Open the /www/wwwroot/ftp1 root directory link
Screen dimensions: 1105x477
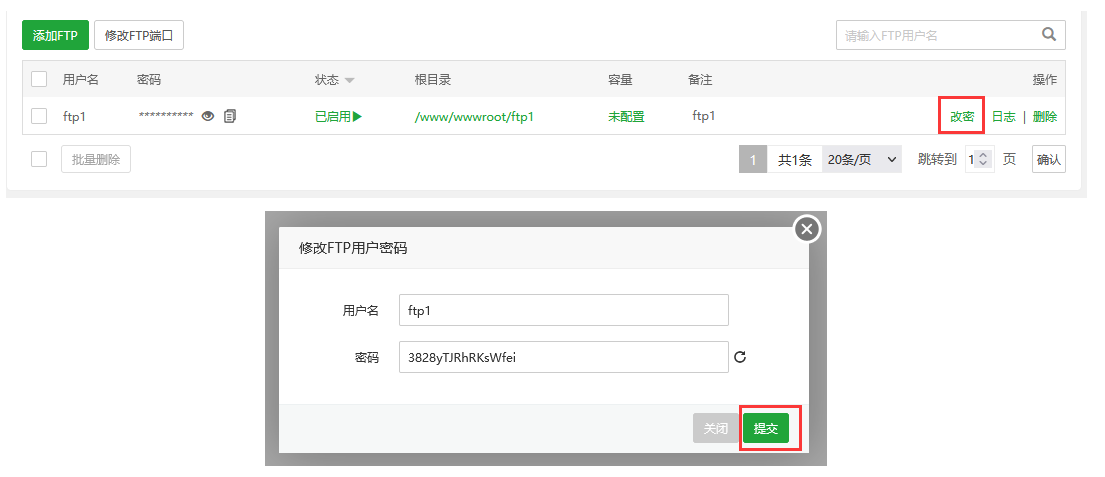pos(474,116)
